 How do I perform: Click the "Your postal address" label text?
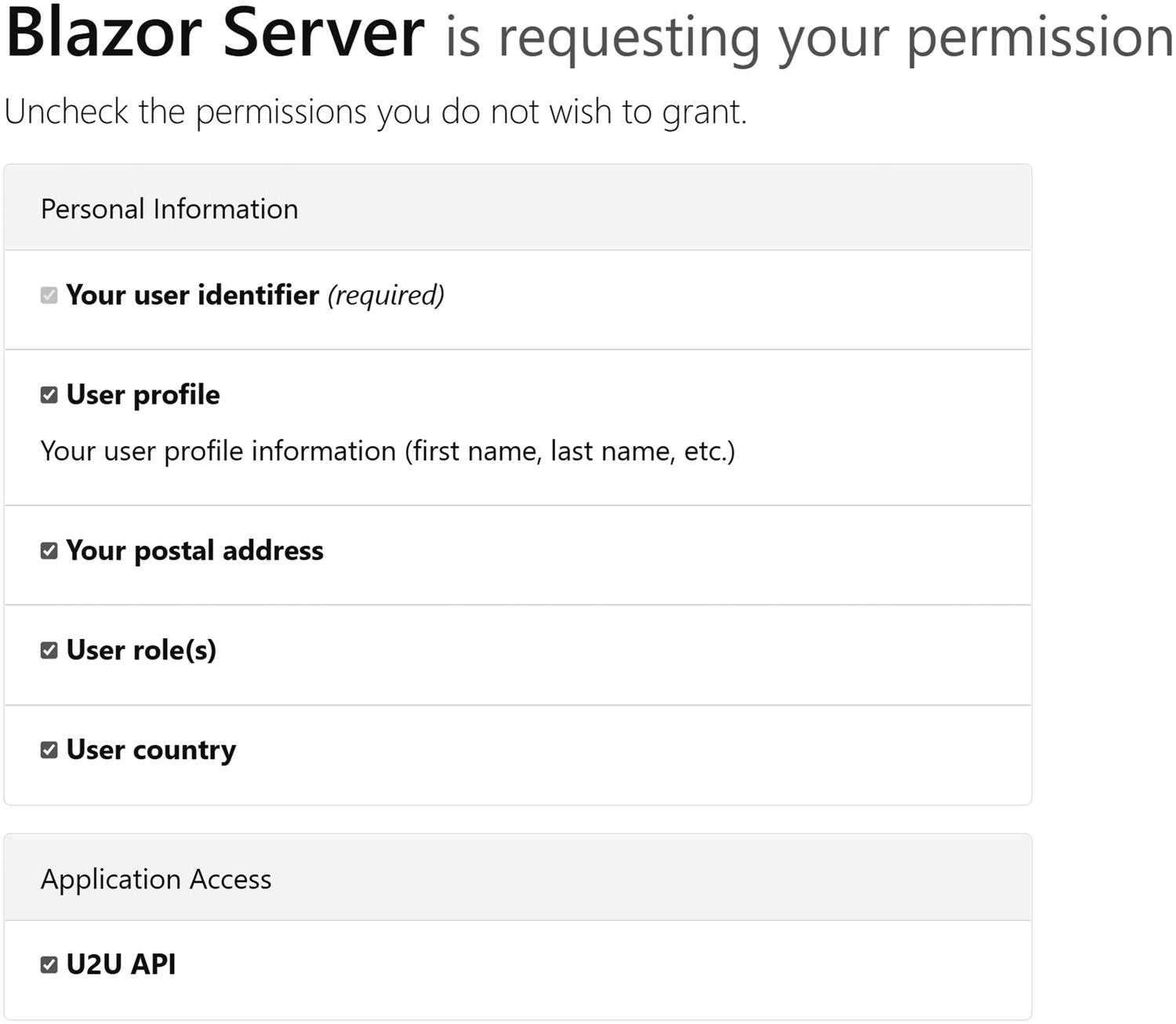coord(194,550)
